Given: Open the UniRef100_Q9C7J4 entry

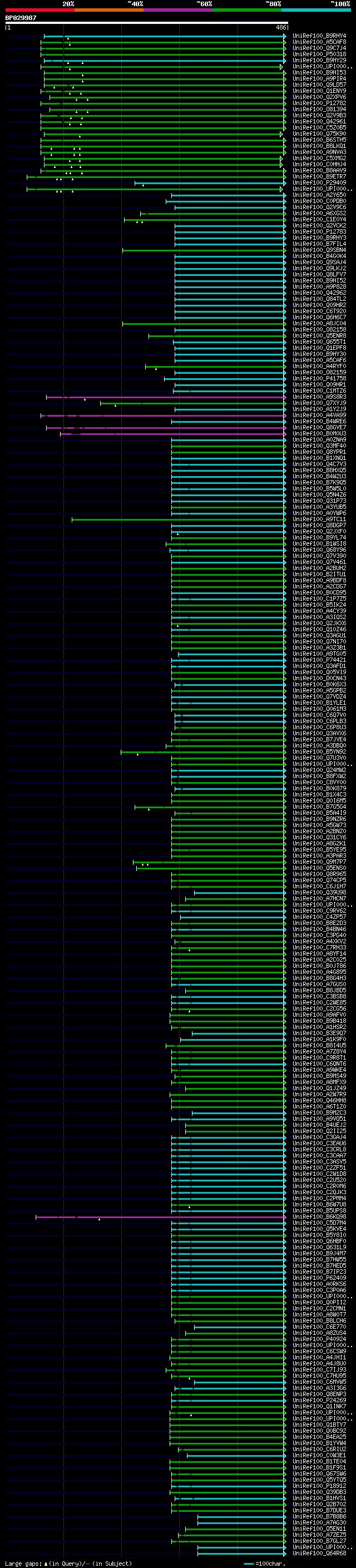Looking at the screenshot, I should [x=319, y=48].
